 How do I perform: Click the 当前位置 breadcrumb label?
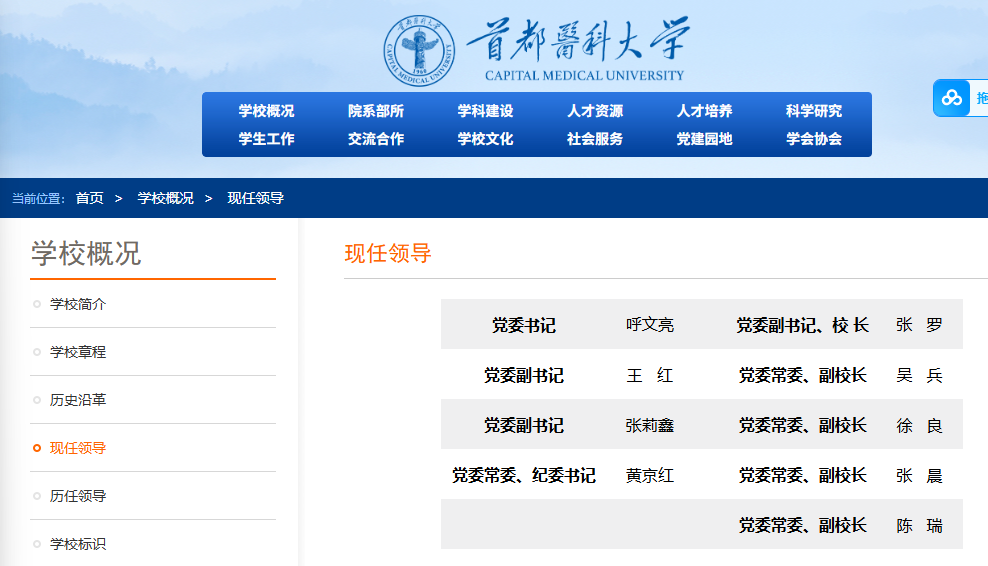pyautogui.click(x=38, y=199)
